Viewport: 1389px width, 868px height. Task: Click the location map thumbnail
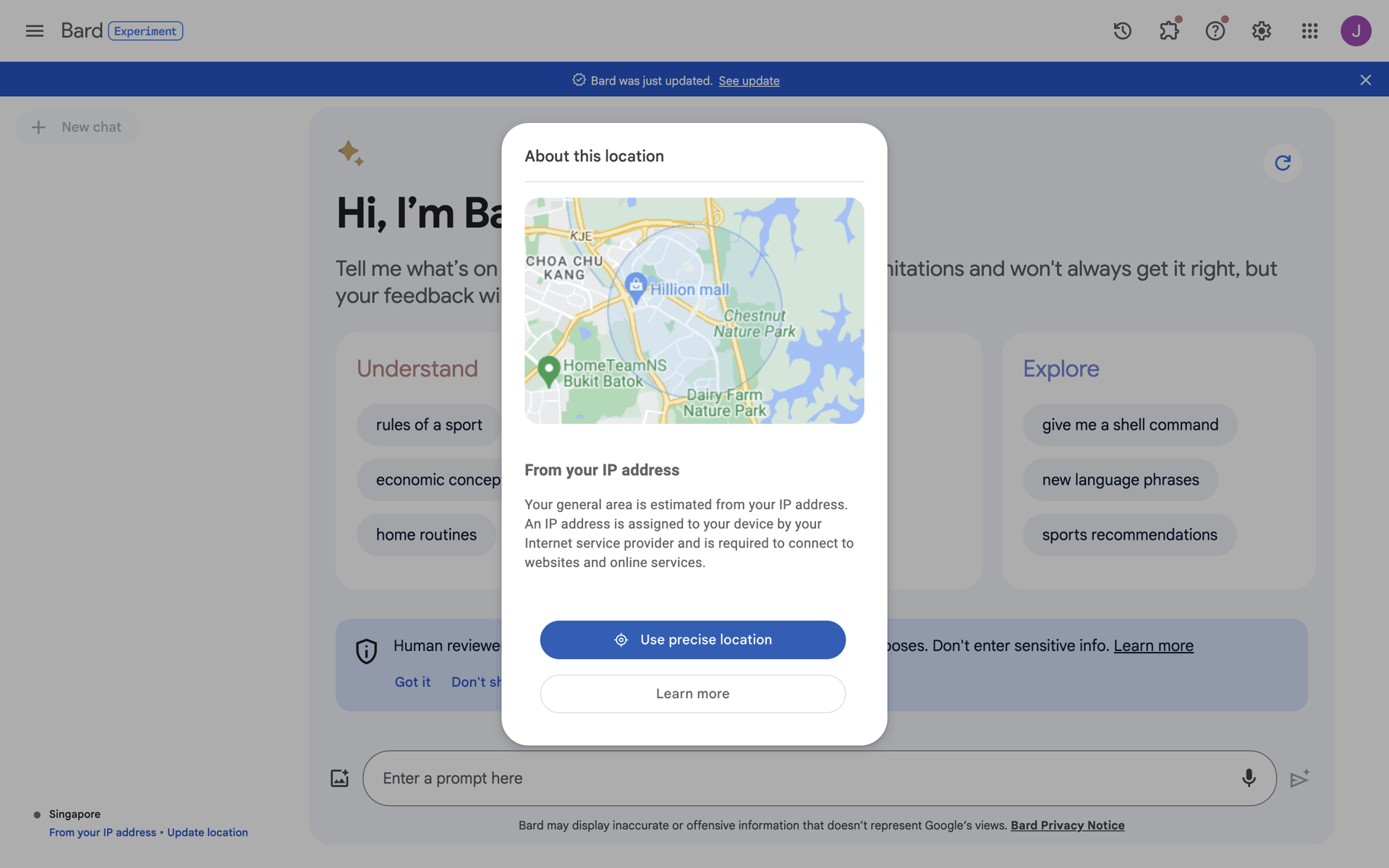click(x=694, y=310)
